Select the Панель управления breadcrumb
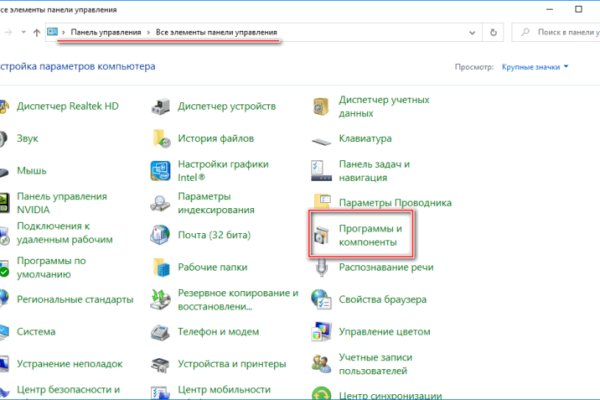Viewport: 600px width, 400px height. pyautogui.click(x=105, y=33)
